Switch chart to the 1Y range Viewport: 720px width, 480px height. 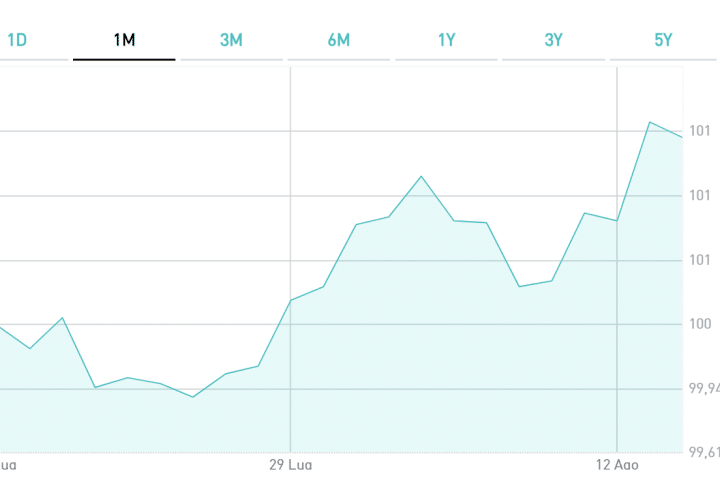click(446, 40)
